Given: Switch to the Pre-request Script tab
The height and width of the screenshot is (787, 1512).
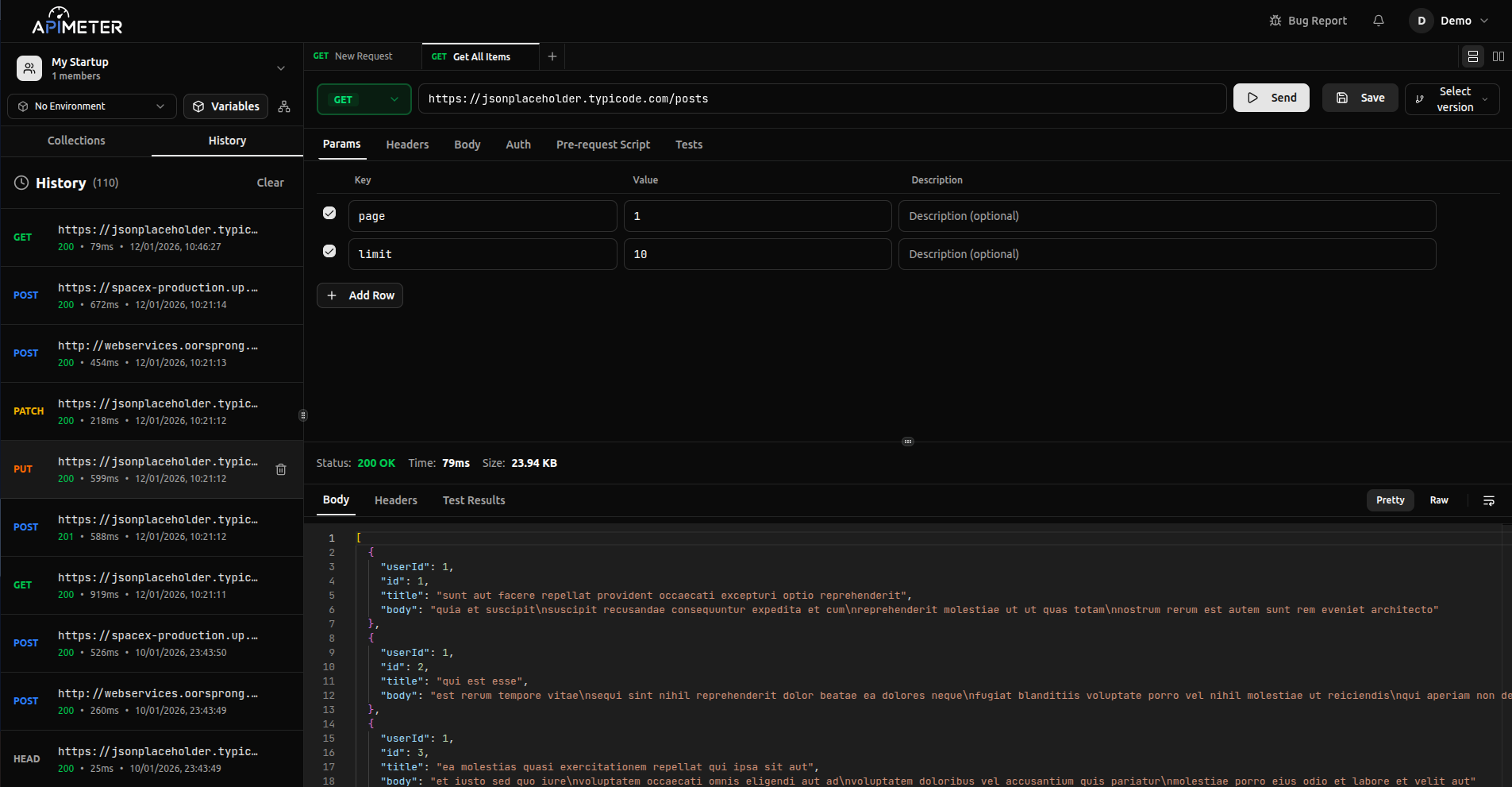Looking at the screenshot, I should point(602,145).
